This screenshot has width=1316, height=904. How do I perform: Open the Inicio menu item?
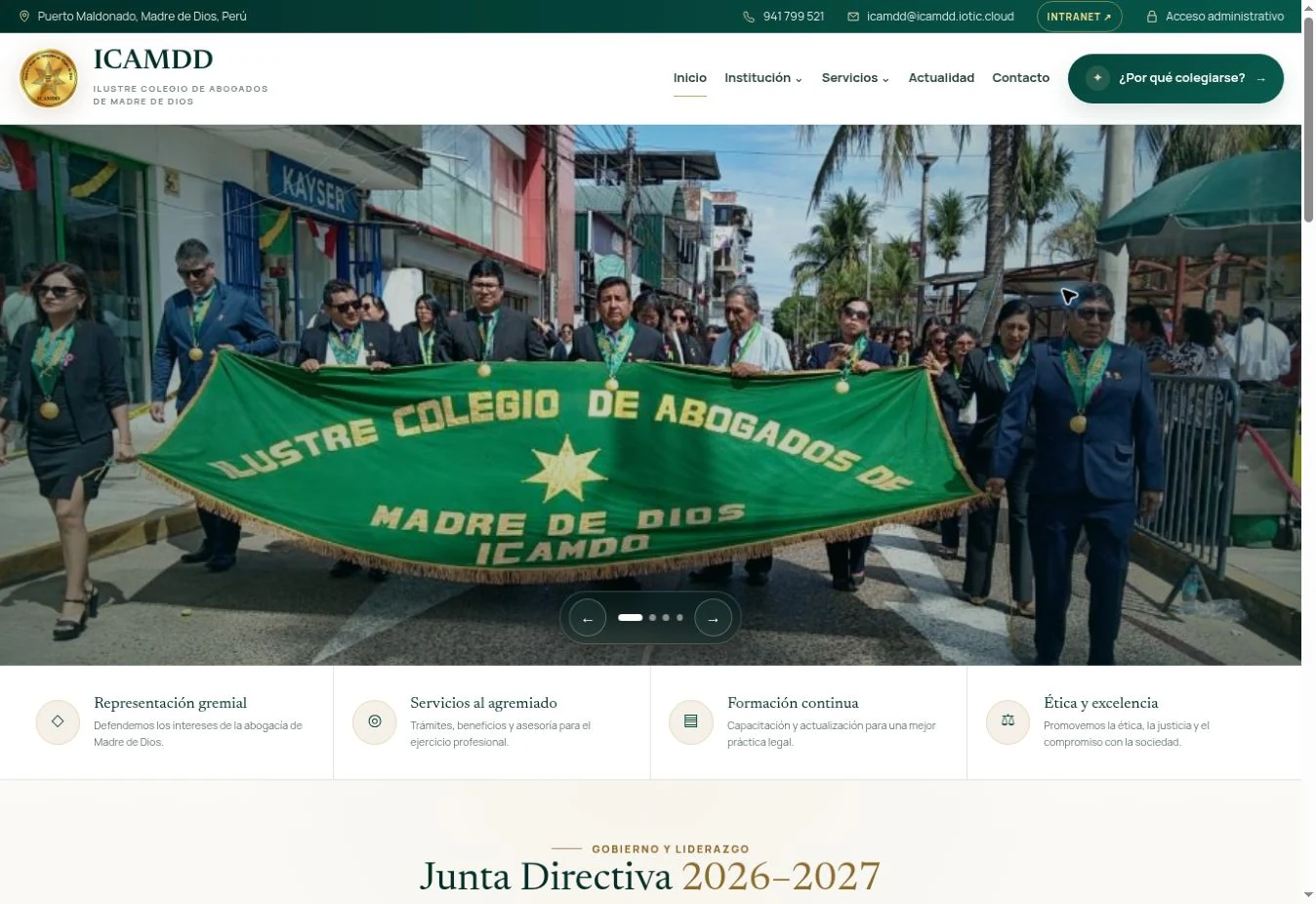pos(690,78)
